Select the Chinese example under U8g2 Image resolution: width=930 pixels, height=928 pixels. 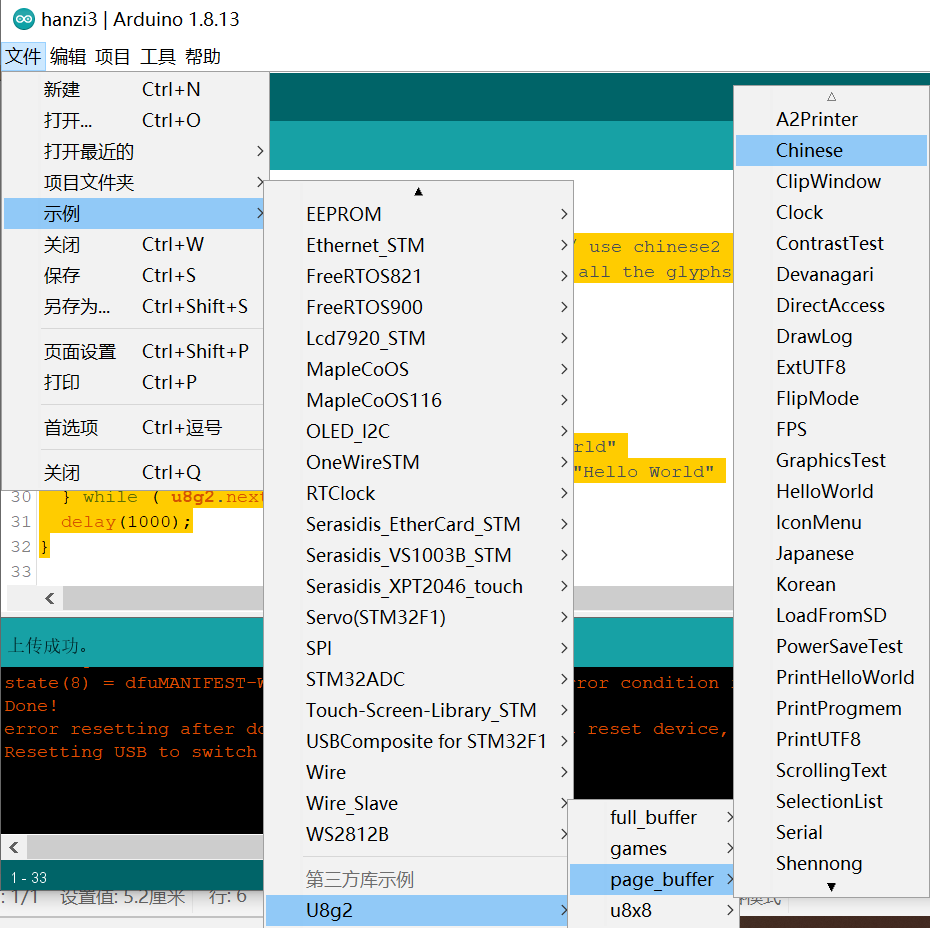tap(810, 150)
